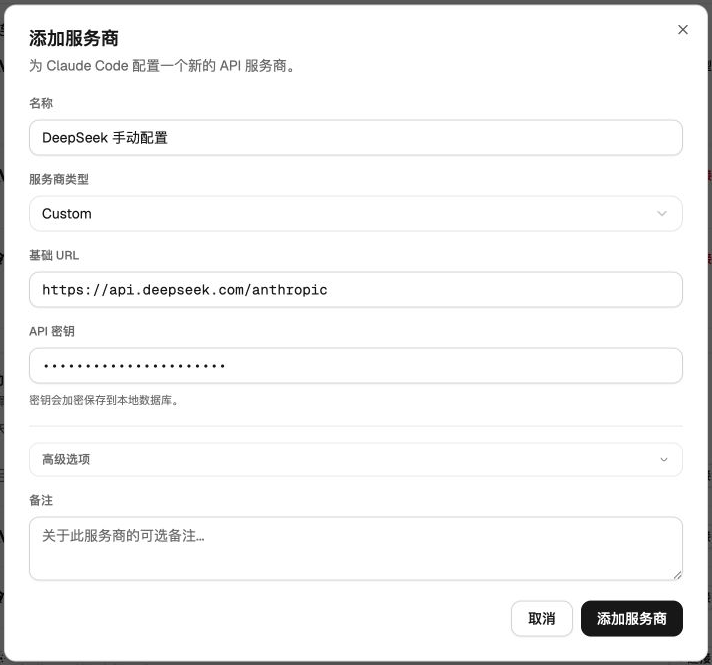712x665 pixels.
Task: Click the 添加服务商 submit button
Action: pos(631,618)
